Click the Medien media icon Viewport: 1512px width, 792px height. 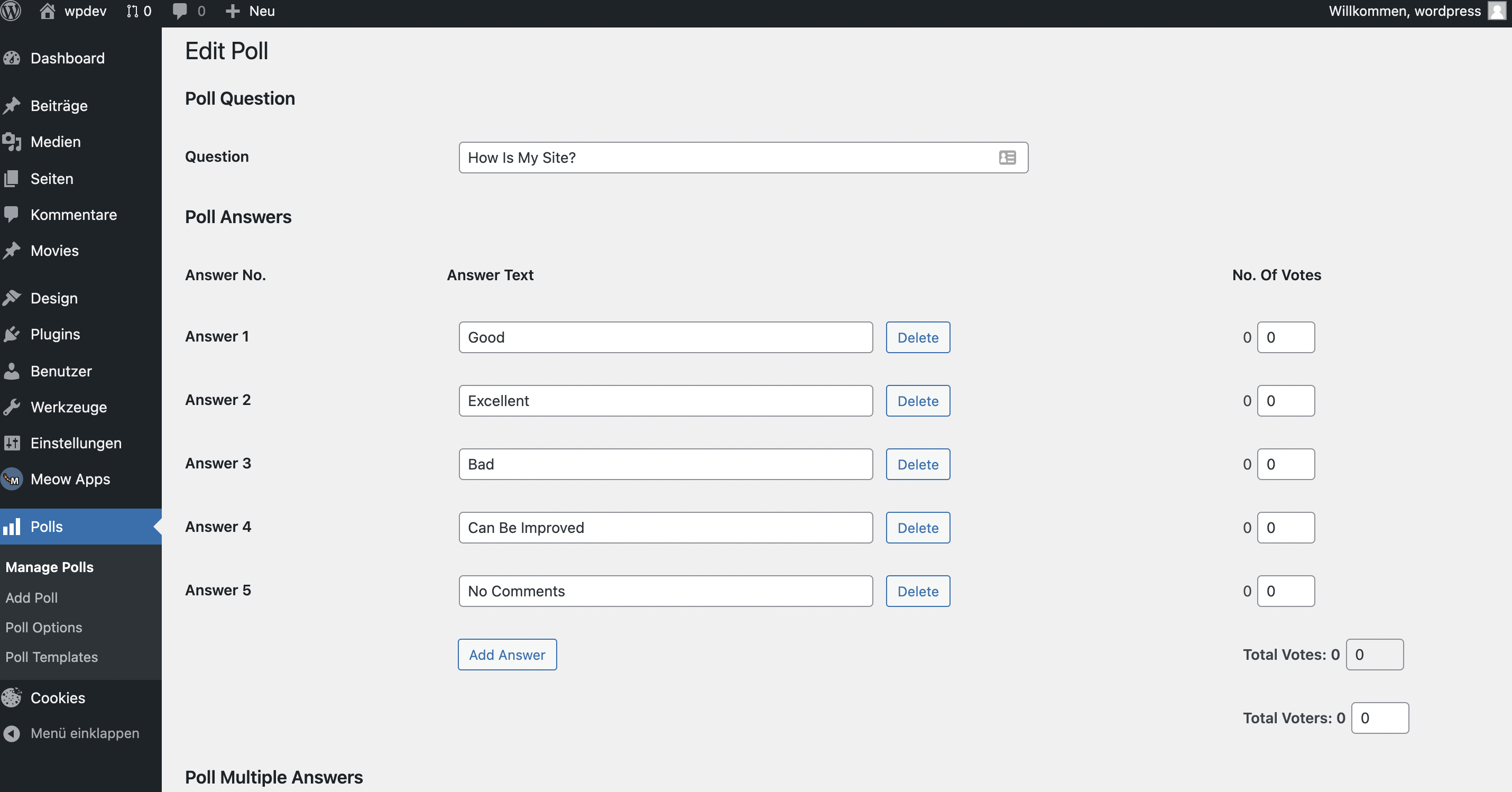tap(12, 142)
